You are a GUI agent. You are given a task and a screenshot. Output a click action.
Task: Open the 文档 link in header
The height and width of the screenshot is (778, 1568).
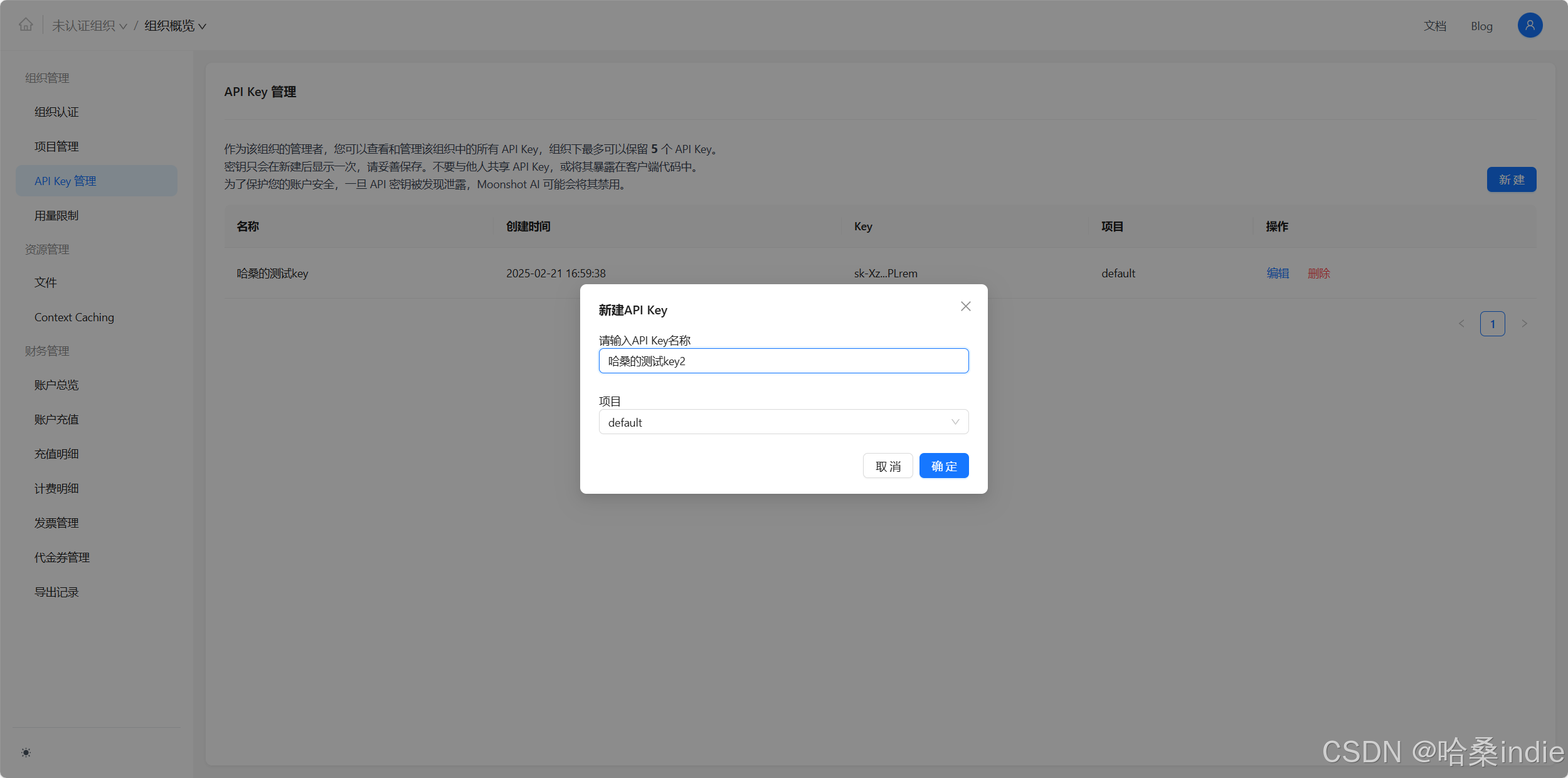pyautogui.click(x=1434, y=26)
